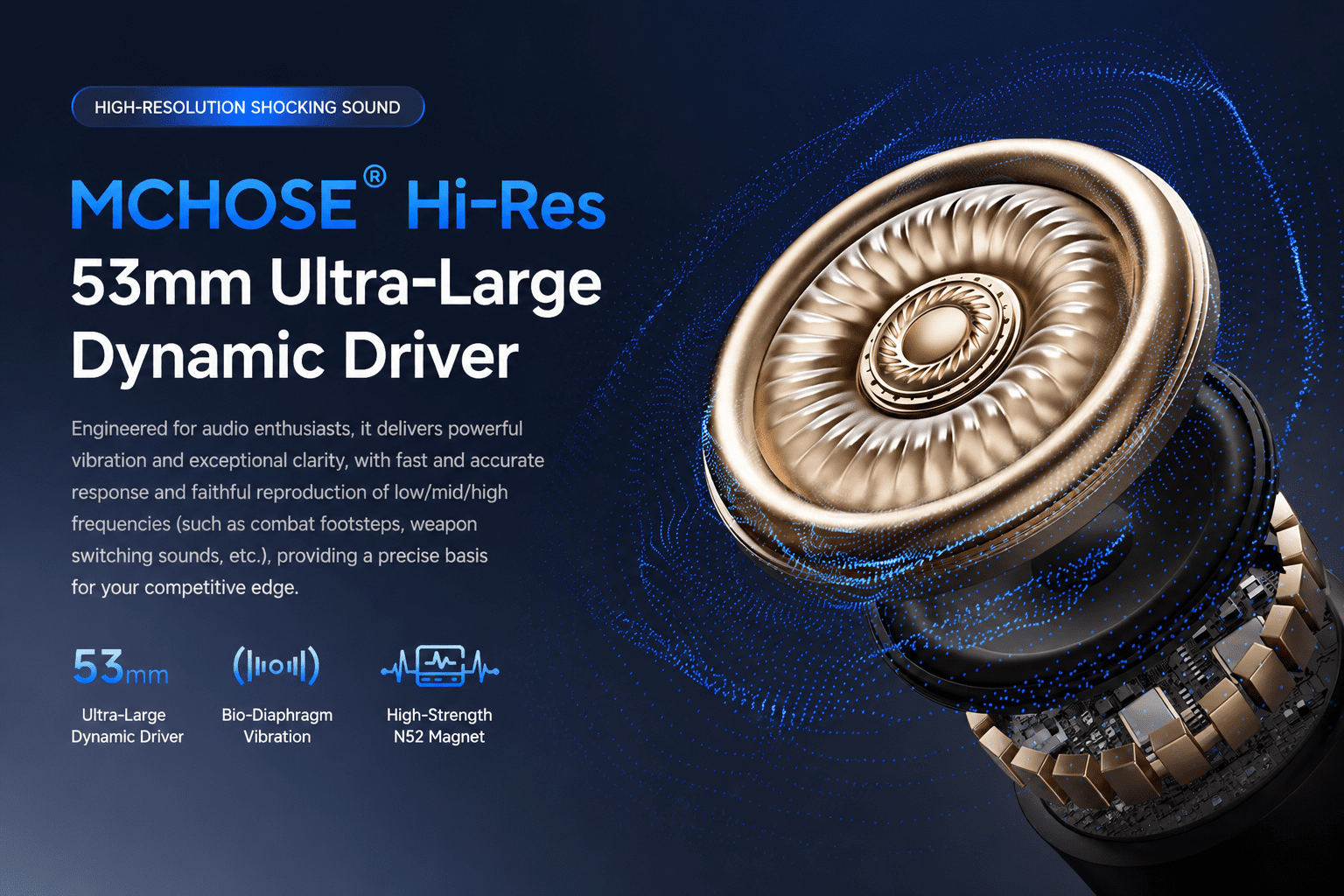Screen dimensions: 1344x896
Task: Click the 'Bio-Diaphragm Vibration' caption
Action: pyautogui.click(x=277, y=725)
